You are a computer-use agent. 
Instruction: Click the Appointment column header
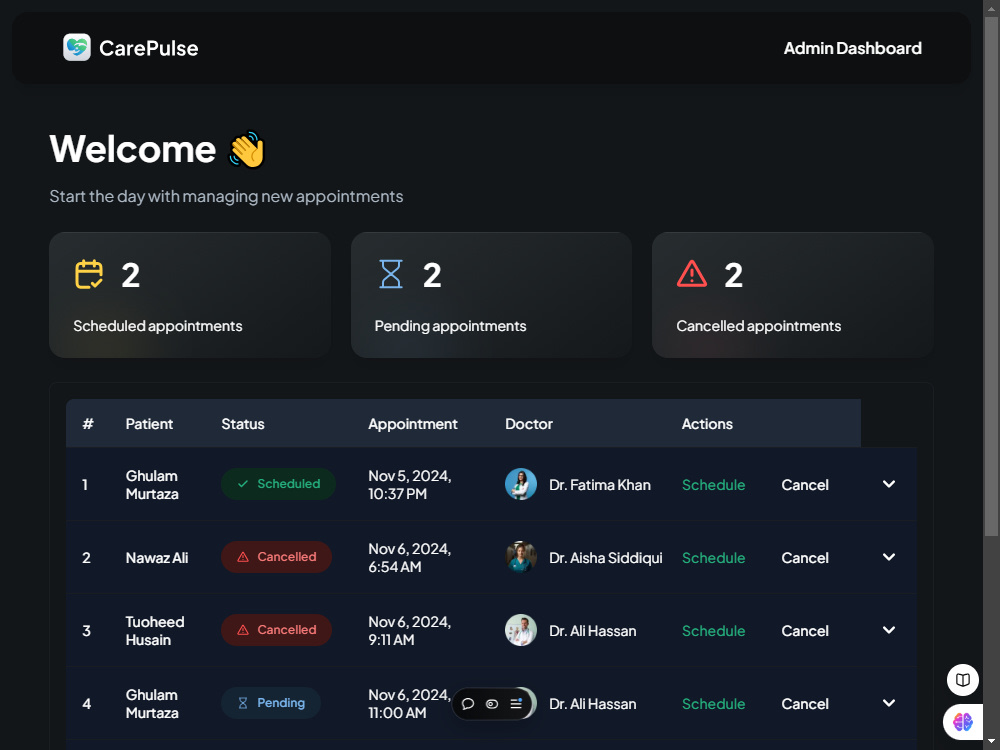[x=413, y=424]
